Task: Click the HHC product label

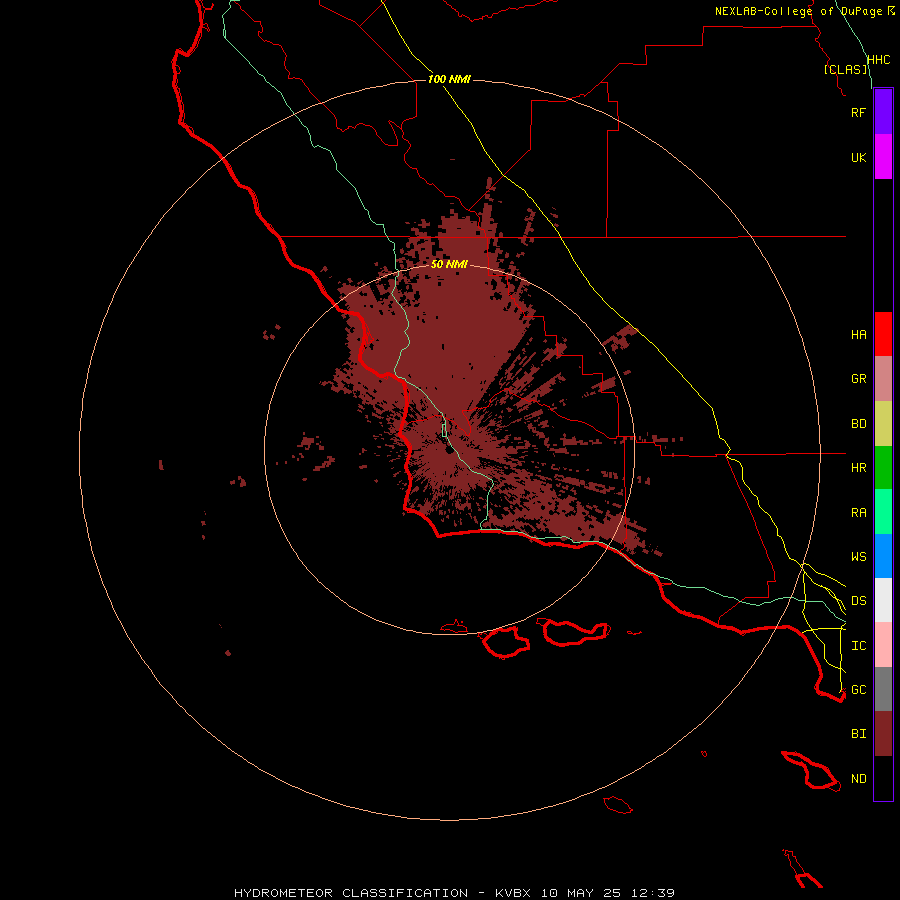Action: pyautogui.click(x=878, y=60)
